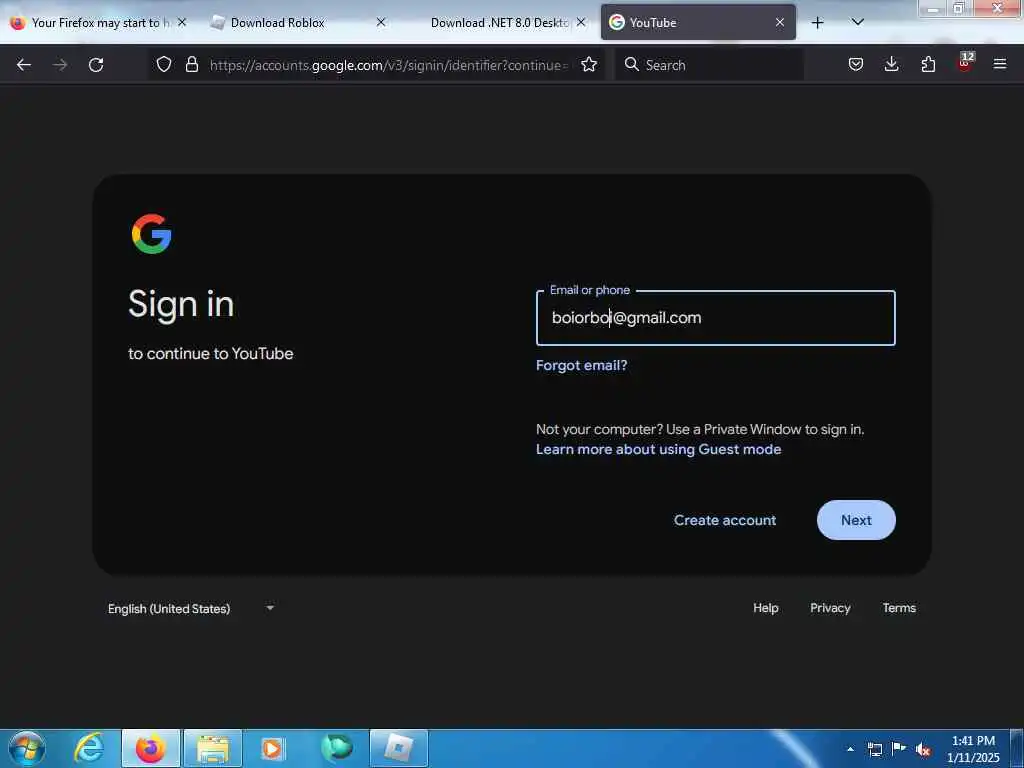
Task: Open the Firefox downloads panel
Action: 891,64
